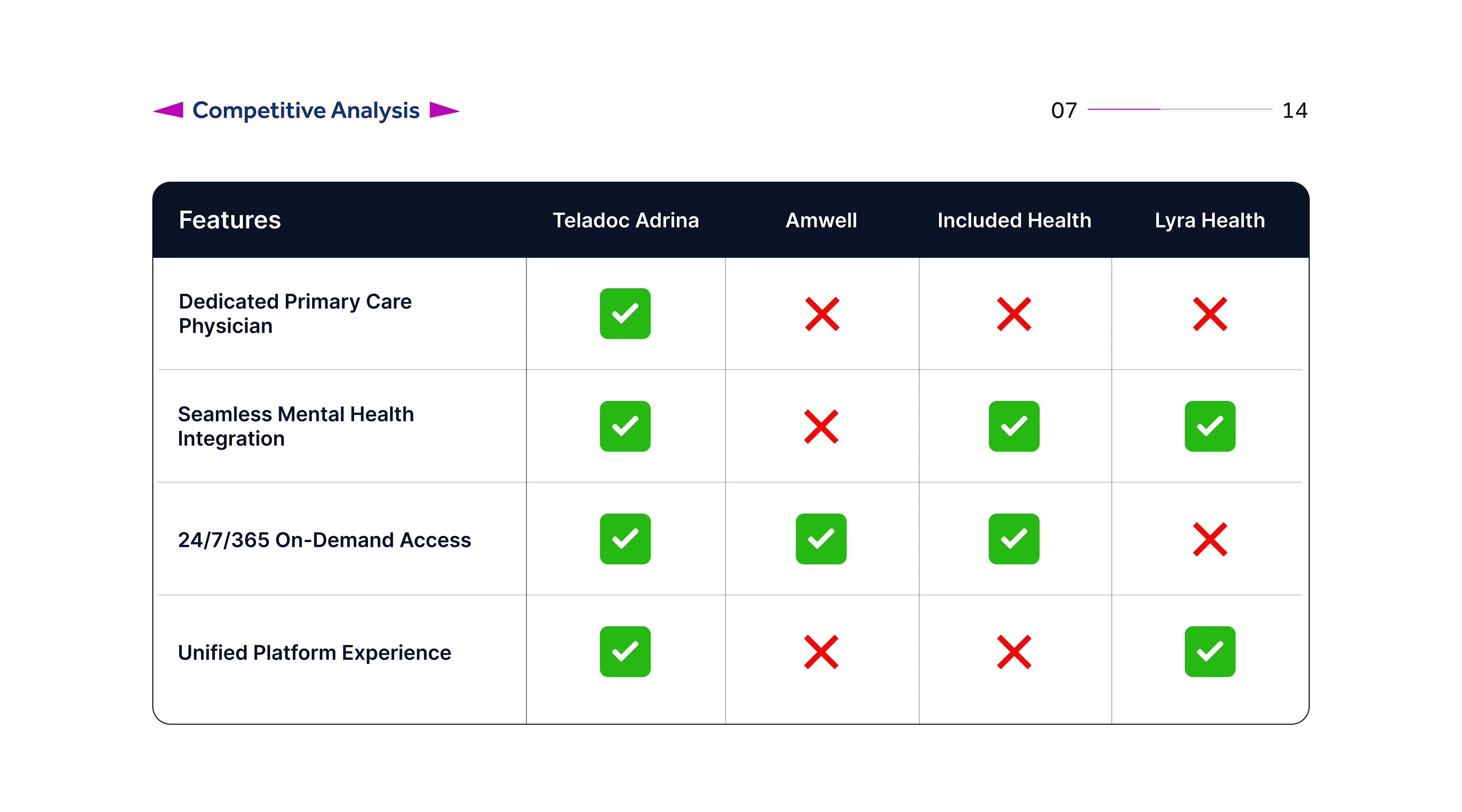Click the Competitive Analysis title
The image size is (1462, 812).
(x=306, y=110)
